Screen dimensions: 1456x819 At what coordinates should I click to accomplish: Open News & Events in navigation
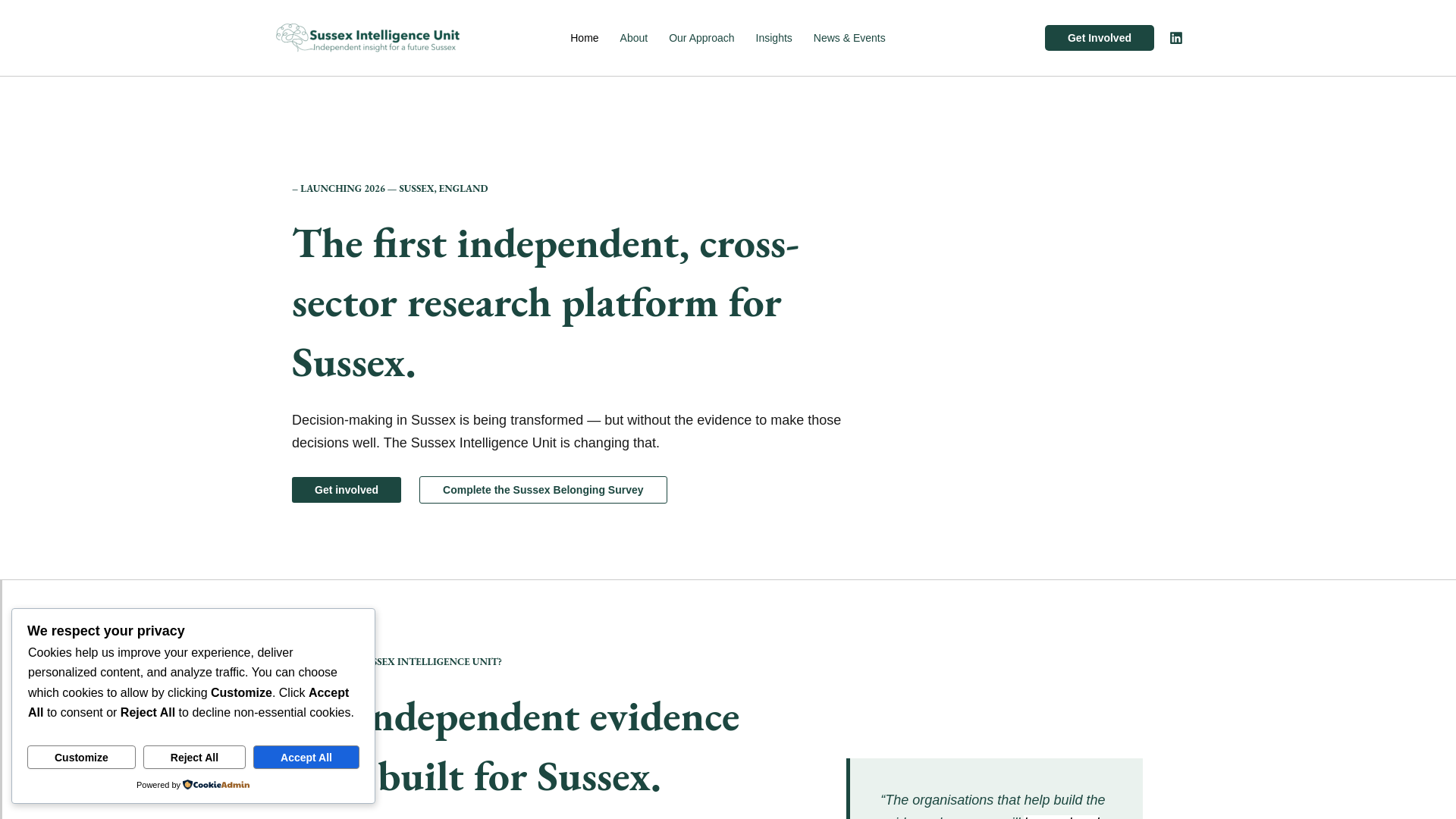[849, 38]
